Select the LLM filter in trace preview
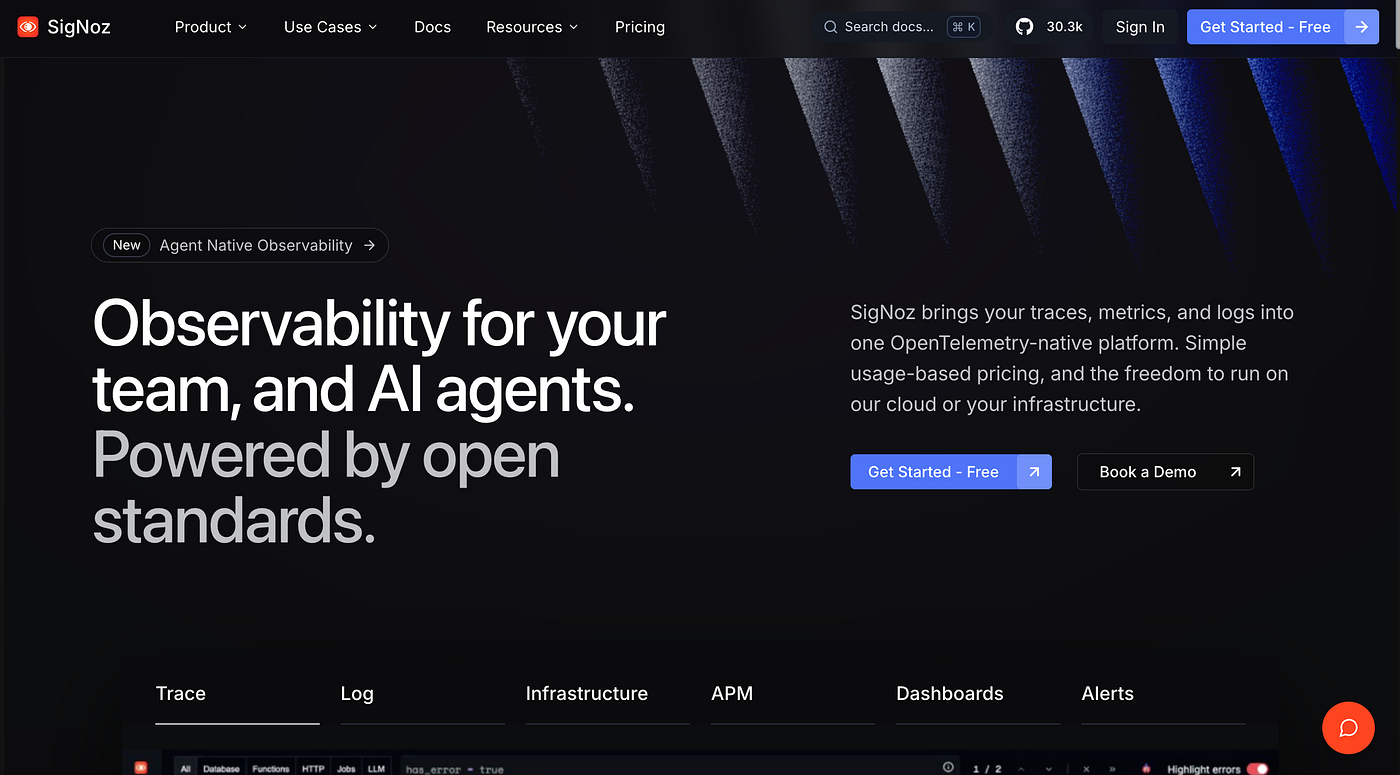Image resolution: width=1400 pixels, height=775 pixels. (x=376, y=768)
